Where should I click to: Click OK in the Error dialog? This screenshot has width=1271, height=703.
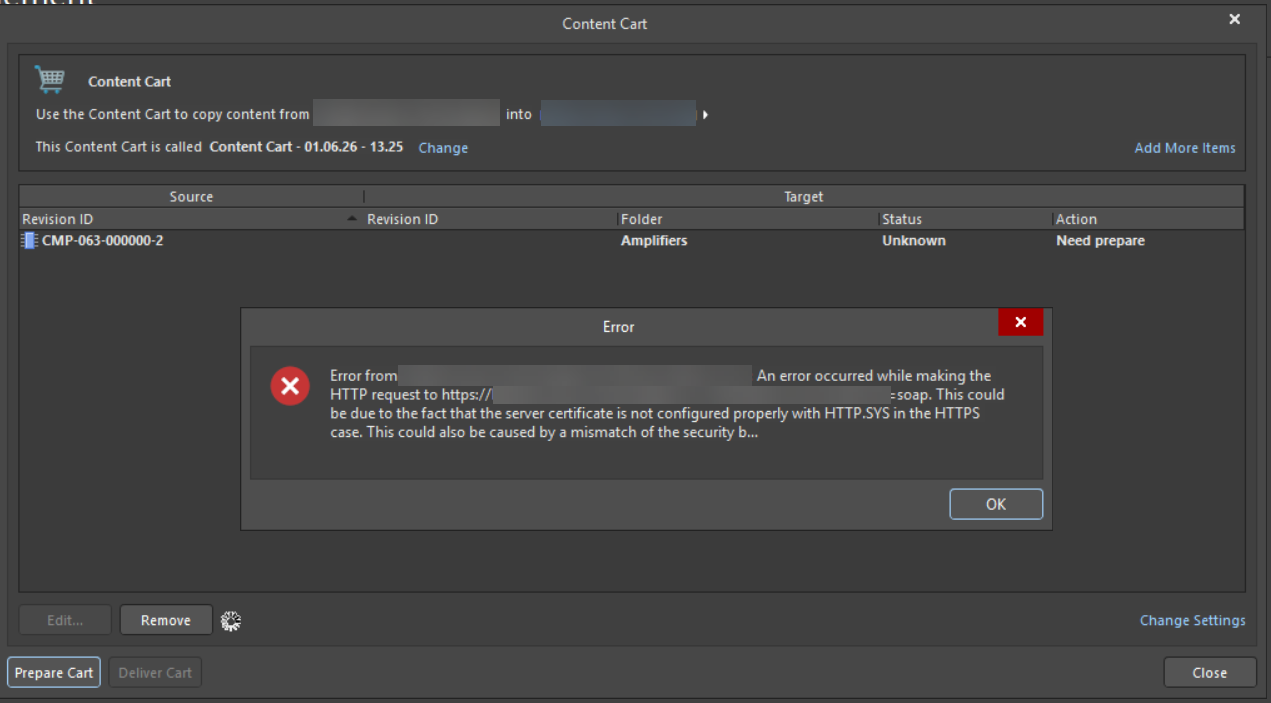(996, 504)
